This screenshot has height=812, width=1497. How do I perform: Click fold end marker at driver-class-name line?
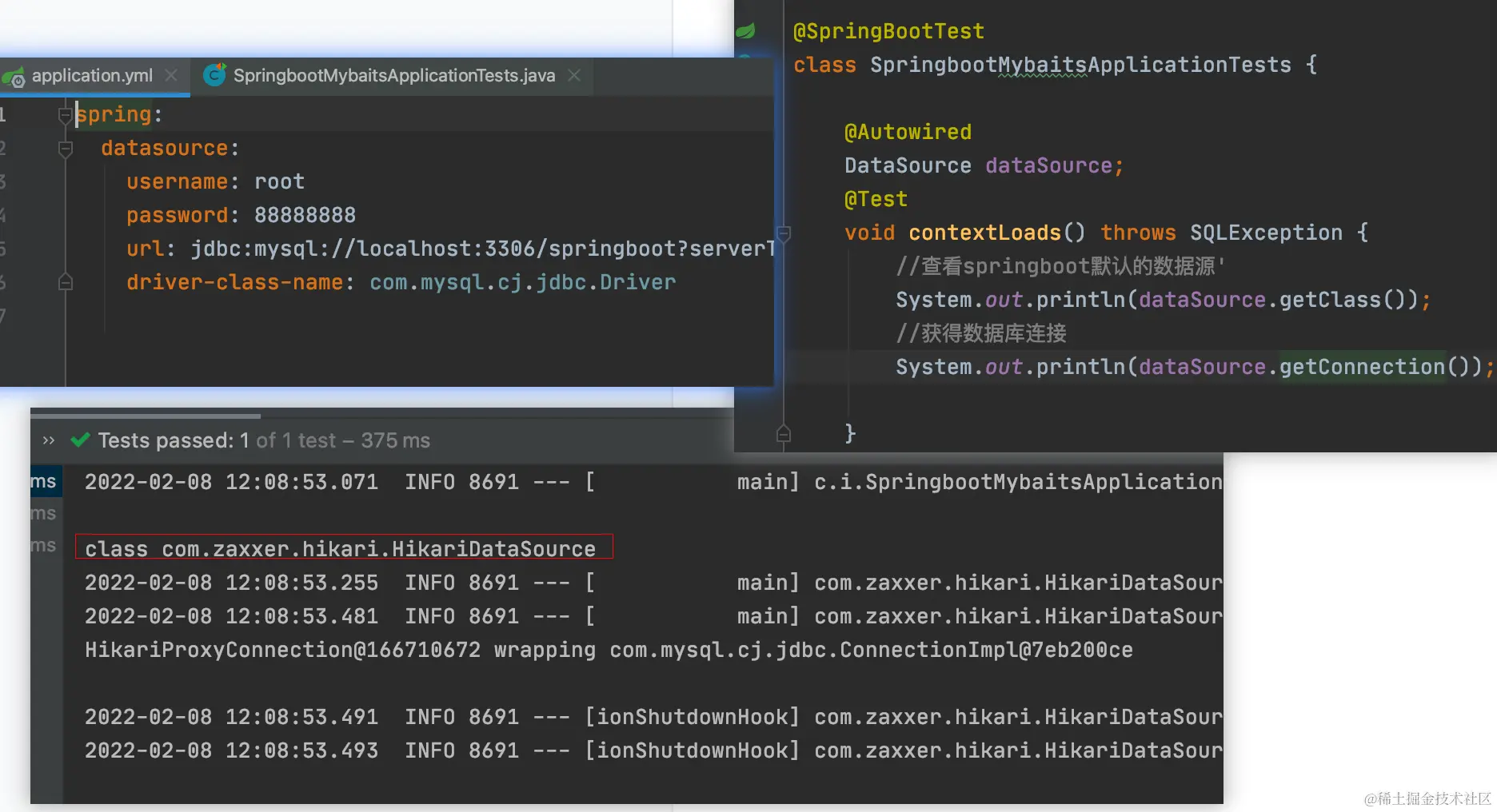pos(66,282)
